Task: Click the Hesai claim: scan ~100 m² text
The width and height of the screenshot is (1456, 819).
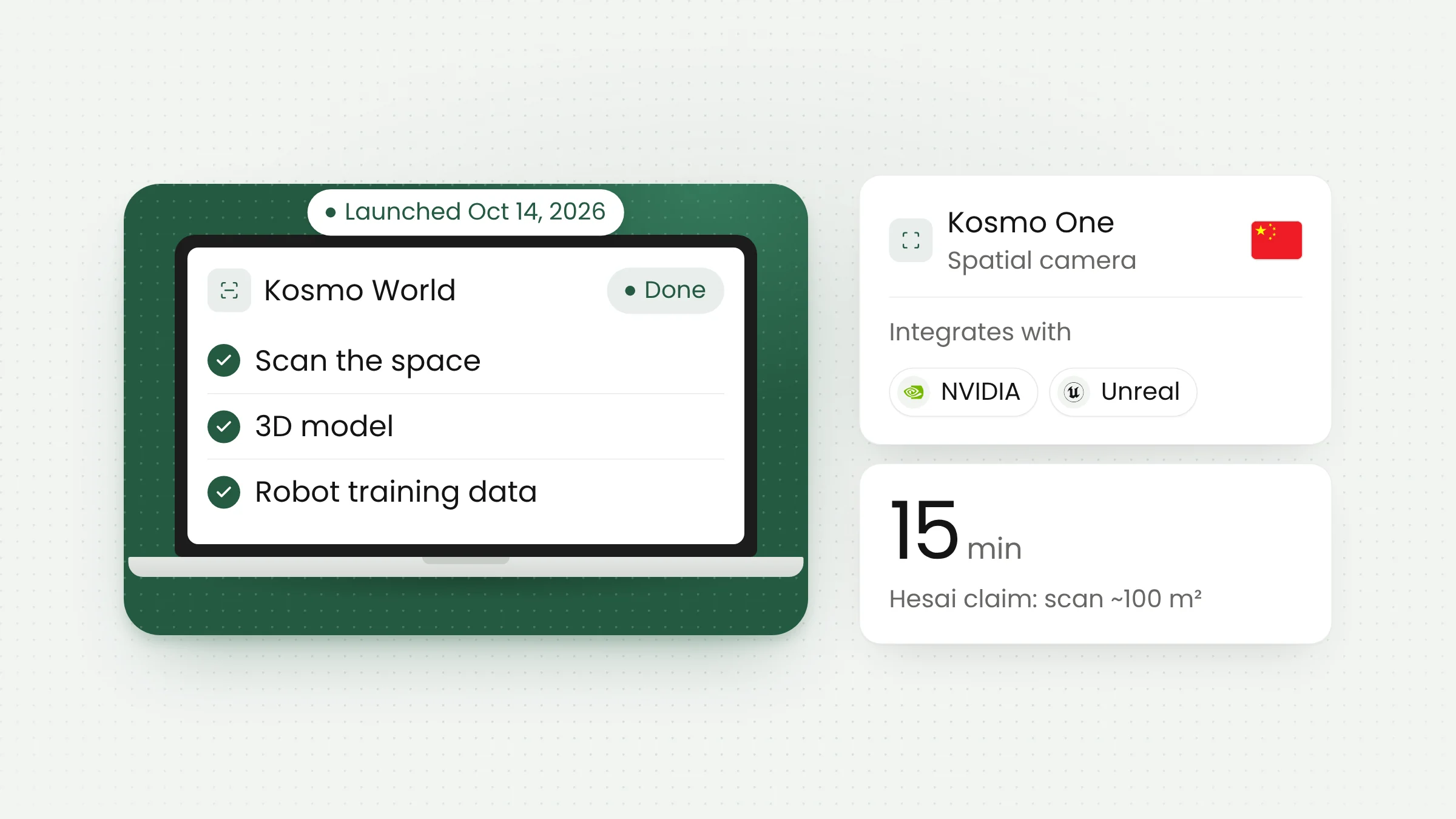Action: (x=1045, y=599)
